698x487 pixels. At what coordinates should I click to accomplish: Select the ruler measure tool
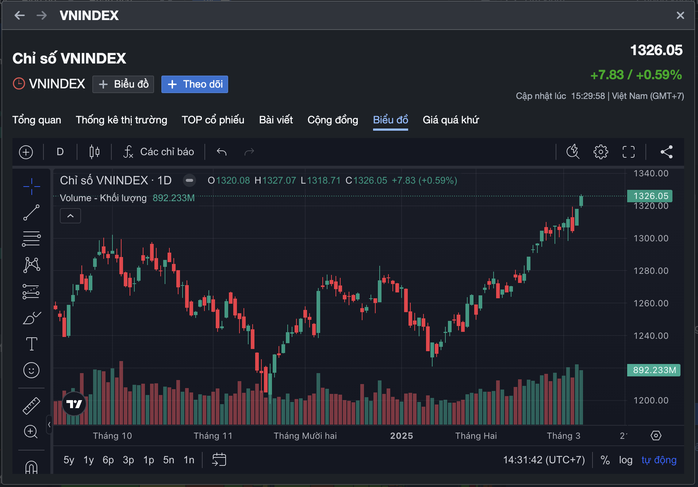pyautogui.click(x=31, y=406)
